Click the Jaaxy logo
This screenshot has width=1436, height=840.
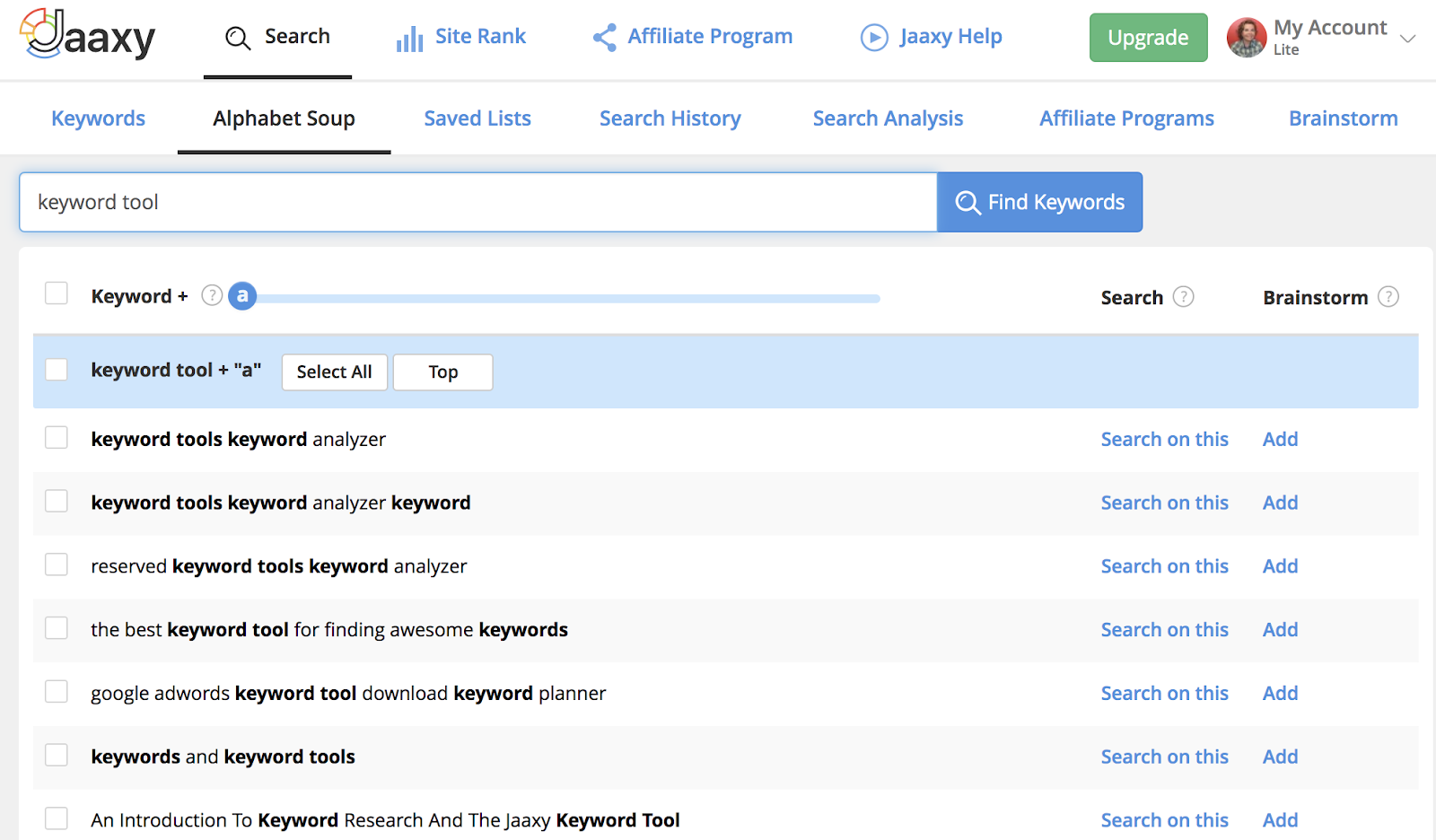87,35
